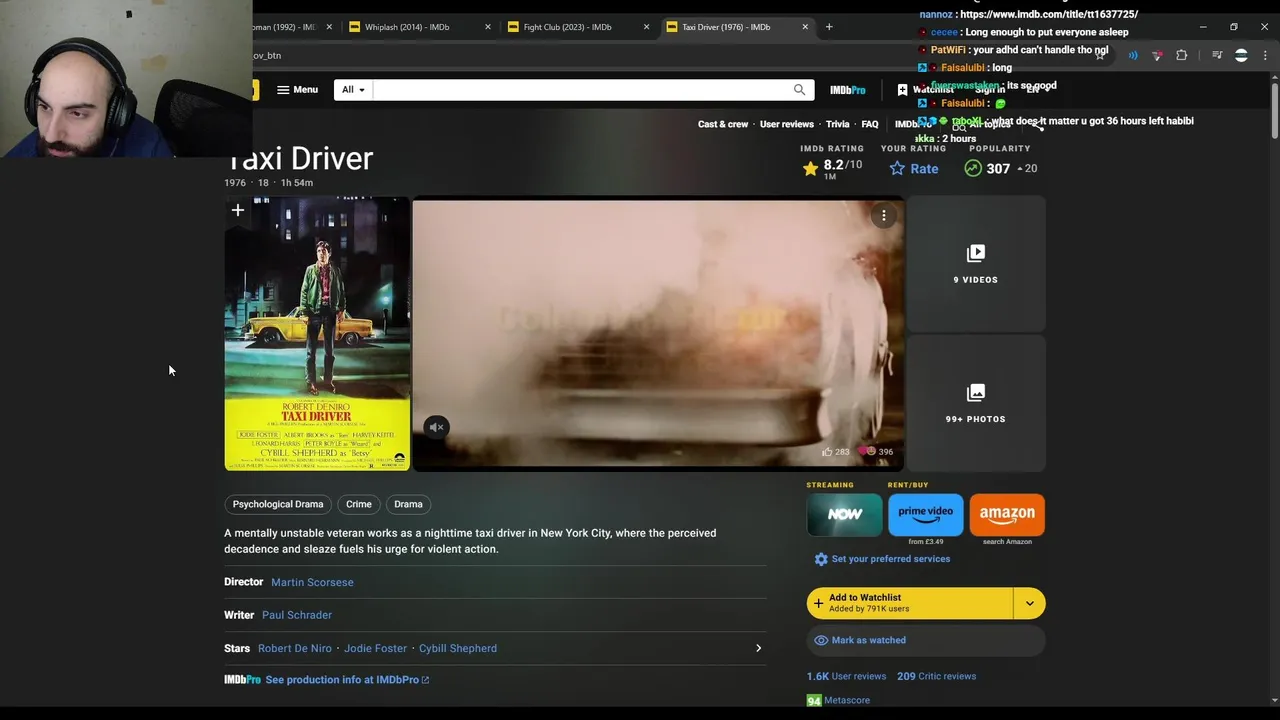Click the browser address bar
Viewport: 1280px width, 720px height.
point(660,56)
